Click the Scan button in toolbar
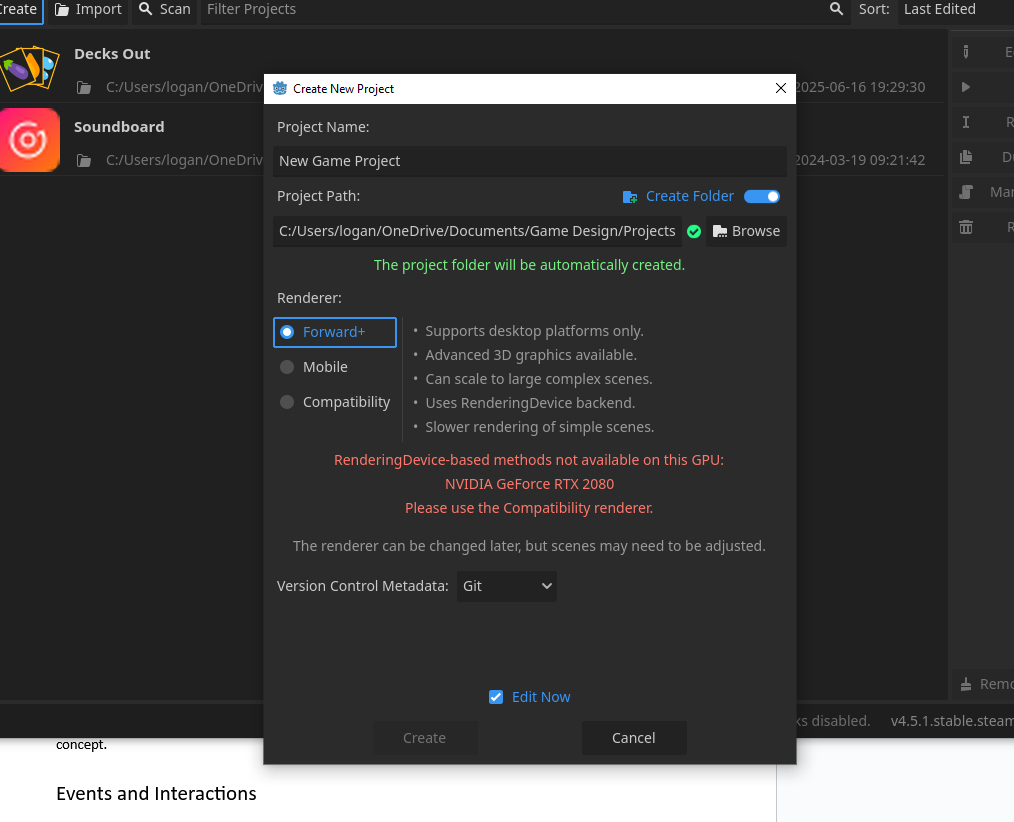1014x822 pixels. pyautogui.click(x=164, y=9)
